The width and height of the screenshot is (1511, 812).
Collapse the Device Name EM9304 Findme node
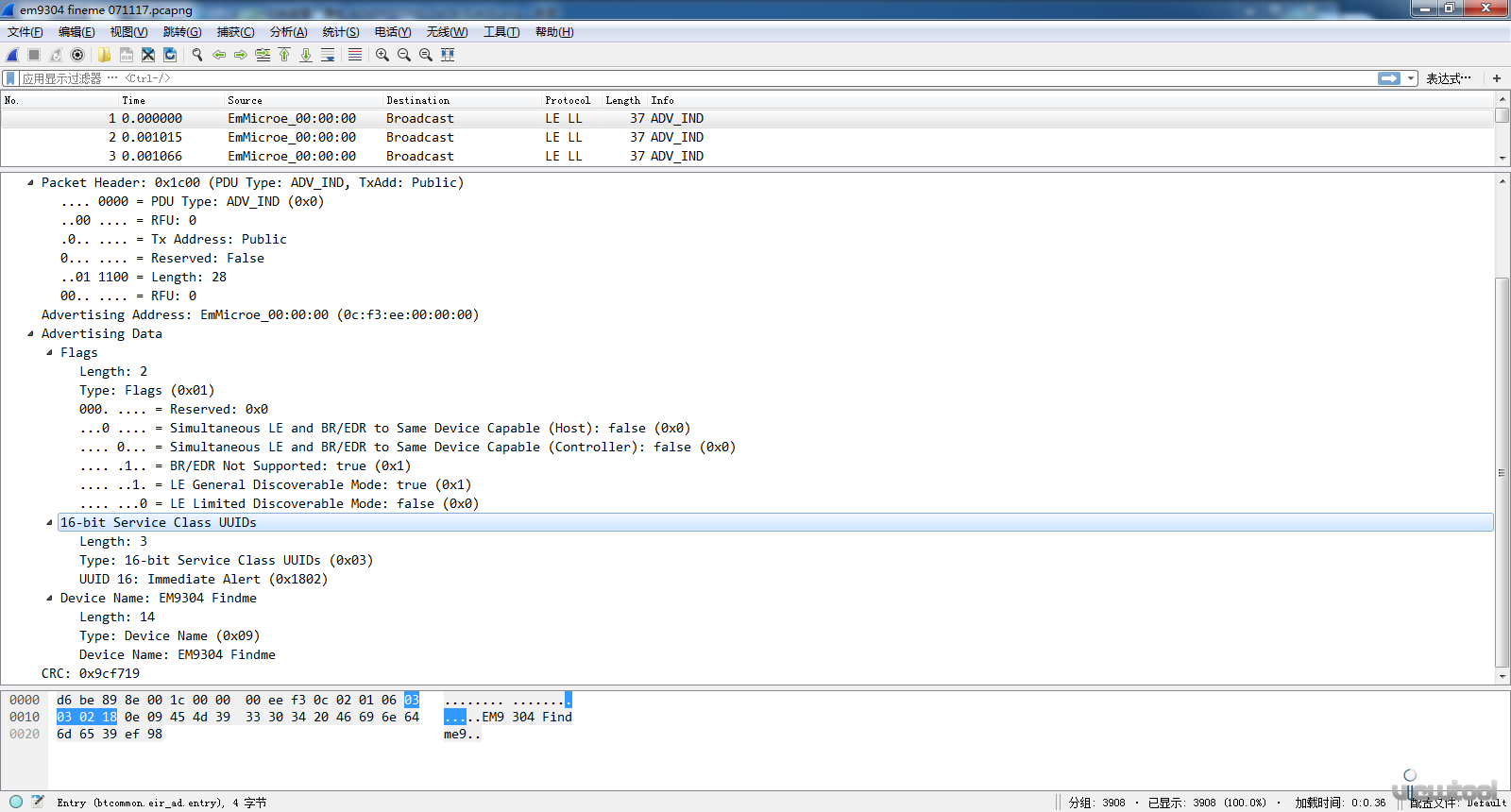[49, 598]
